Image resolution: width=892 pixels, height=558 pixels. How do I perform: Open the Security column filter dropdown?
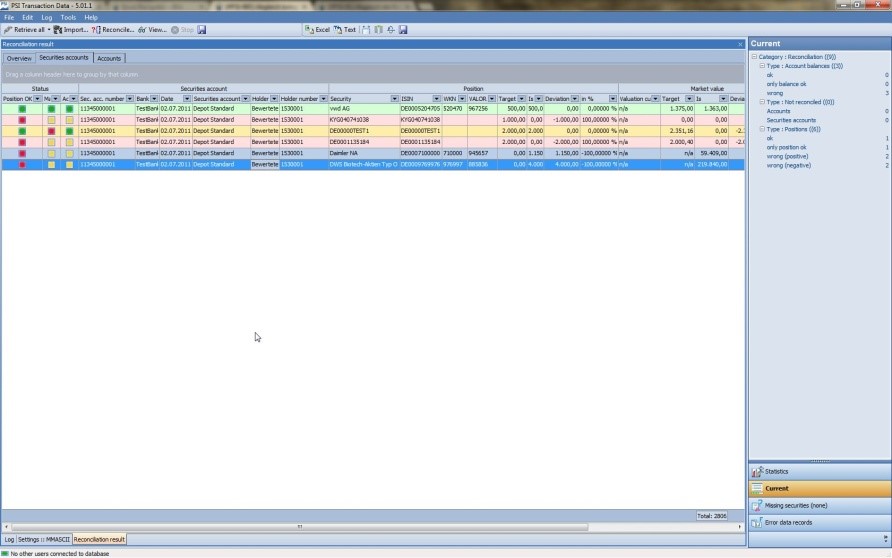pyautogui.click(x=393, y=99)
